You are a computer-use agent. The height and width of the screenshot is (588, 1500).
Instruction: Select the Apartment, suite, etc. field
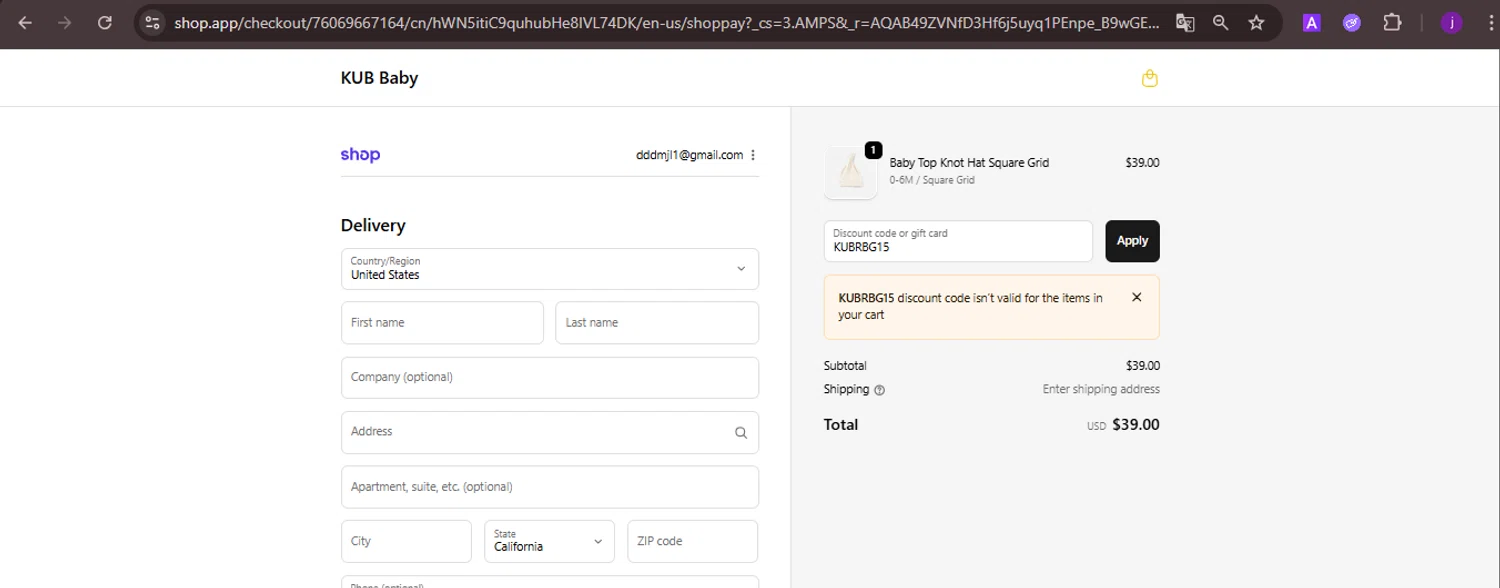point(550,487)
